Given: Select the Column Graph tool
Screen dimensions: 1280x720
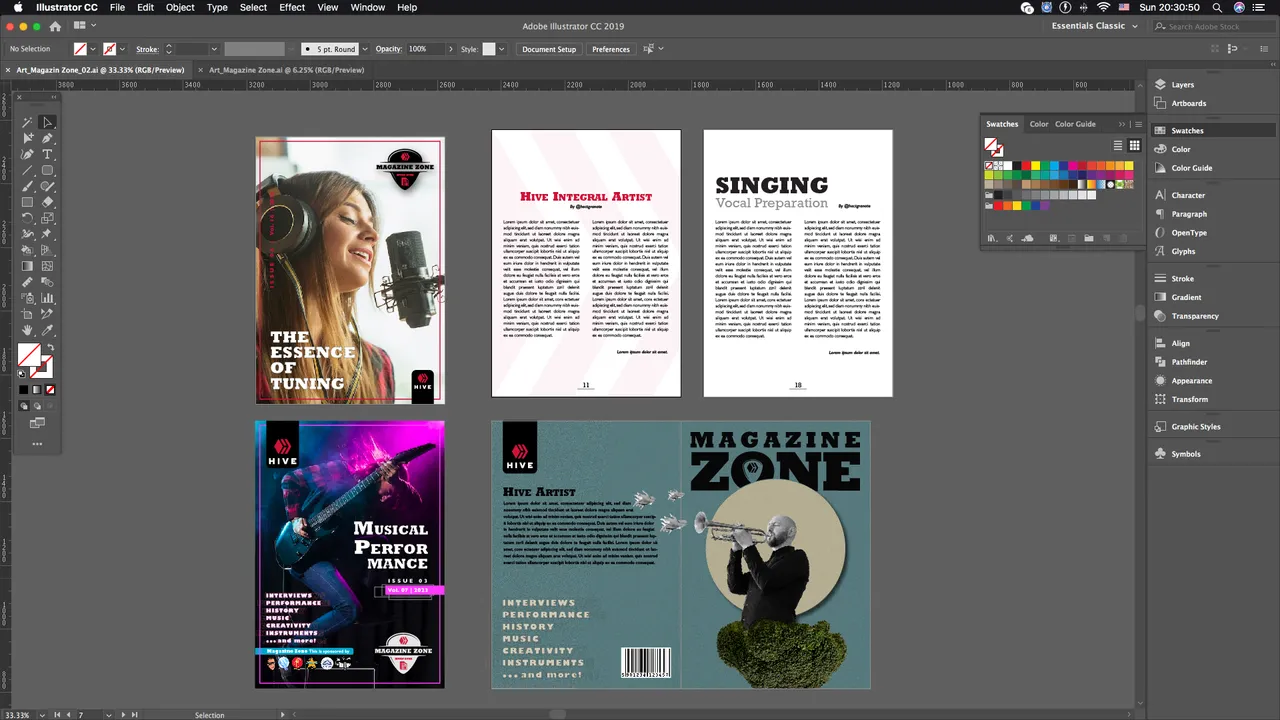Looking at the screenshot, I should [x=47, y=298].
